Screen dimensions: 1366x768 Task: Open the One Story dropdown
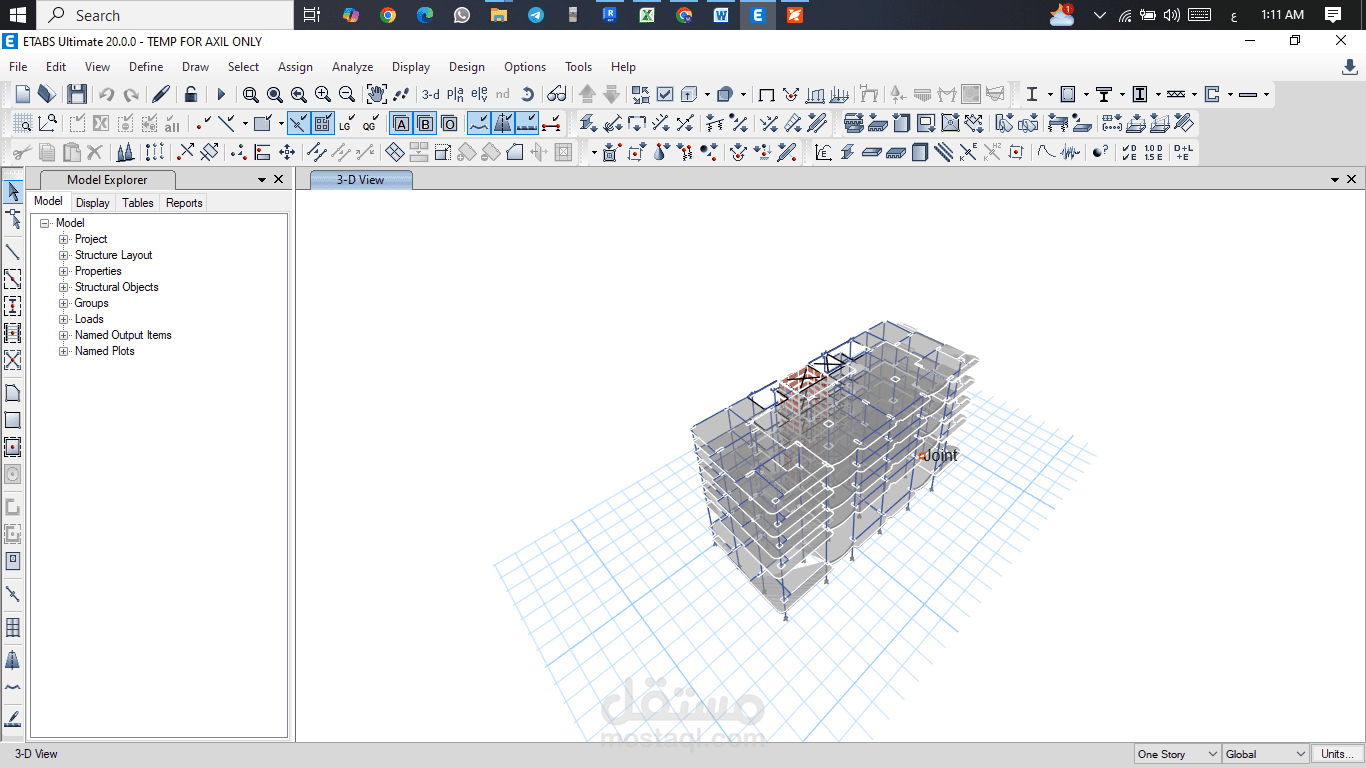(1178, 754)
